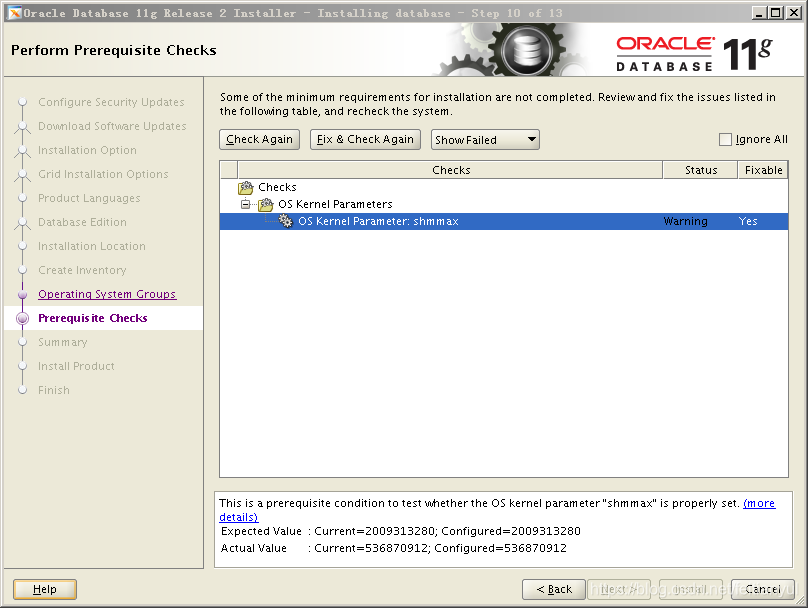The image size is (808, 608).
Task: Select the OS Kernel Parameter: shmmax row
Action: click(x=503, y=221)
